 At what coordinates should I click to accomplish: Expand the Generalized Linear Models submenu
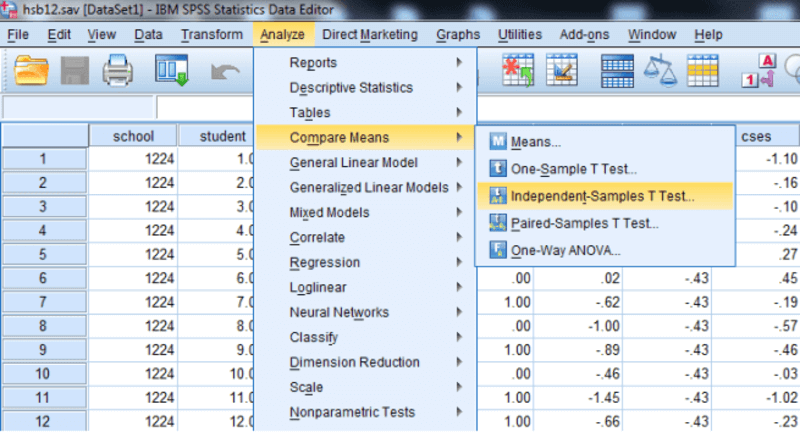366,187
